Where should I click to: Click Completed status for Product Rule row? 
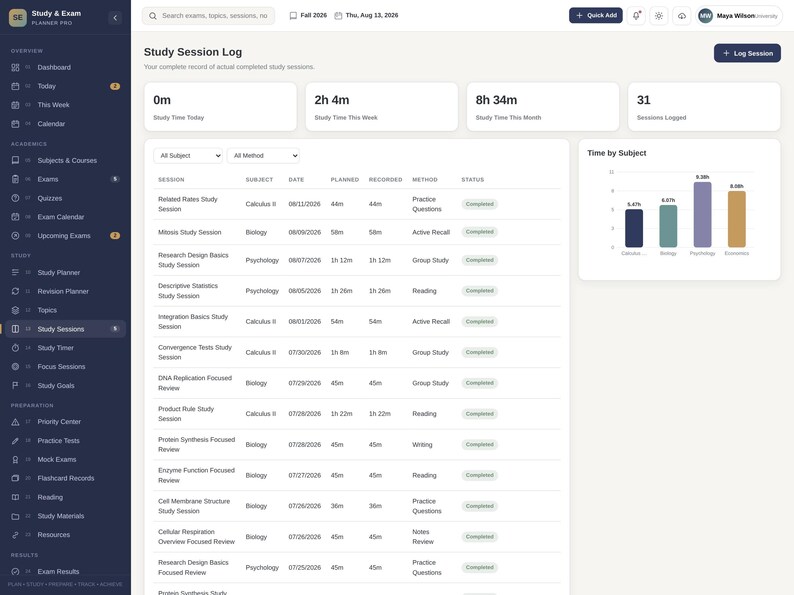click(x=480, y=414)
